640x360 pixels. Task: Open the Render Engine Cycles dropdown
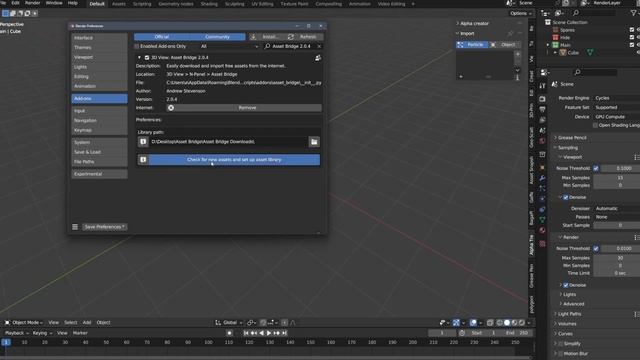click(x=616, y=98)
